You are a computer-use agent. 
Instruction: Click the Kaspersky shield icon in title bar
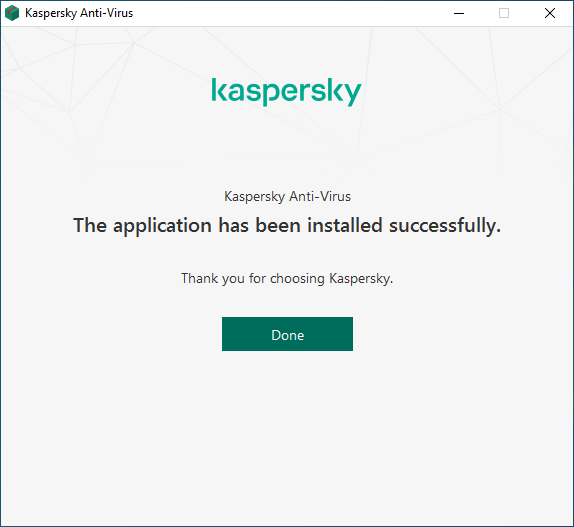point(12,13)
